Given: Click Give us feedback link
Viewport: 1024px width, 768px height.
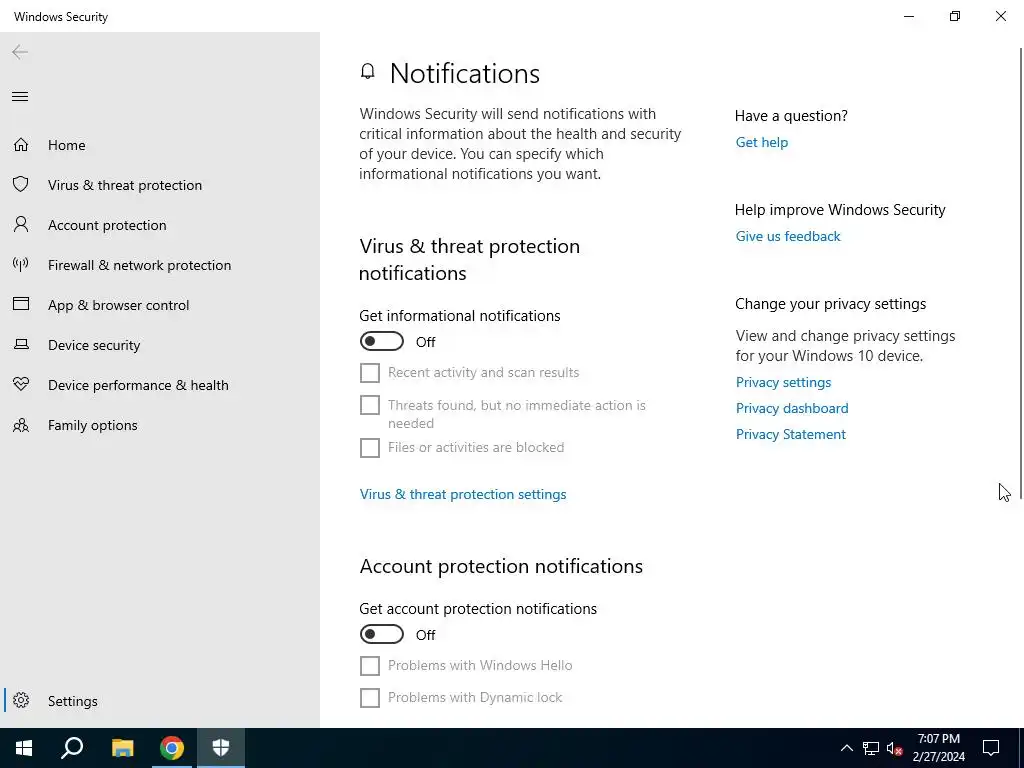Looking at the screenshot, I should [x=788, y=236].
